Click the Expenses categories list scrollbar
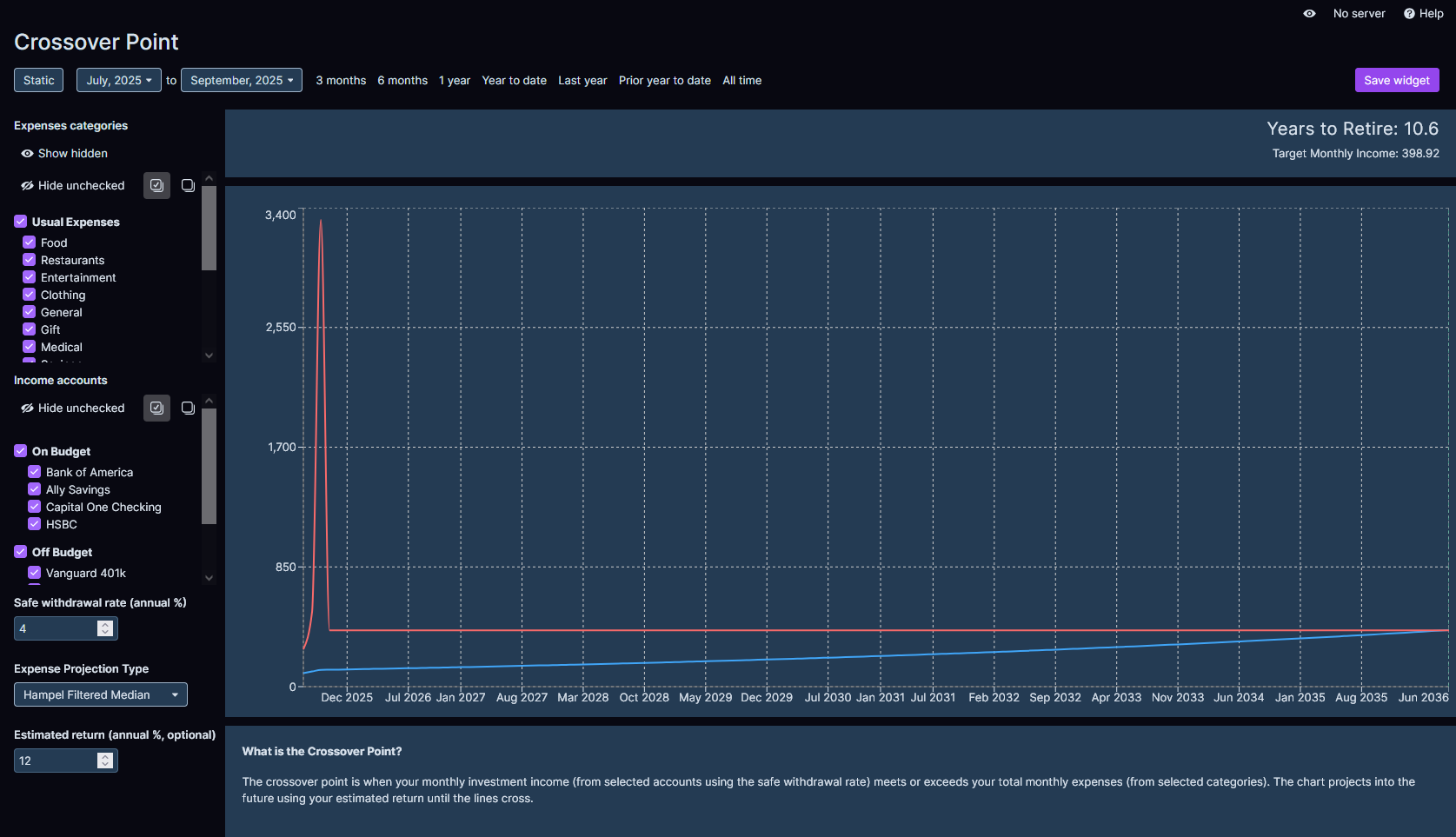 (x=209, y=228)
